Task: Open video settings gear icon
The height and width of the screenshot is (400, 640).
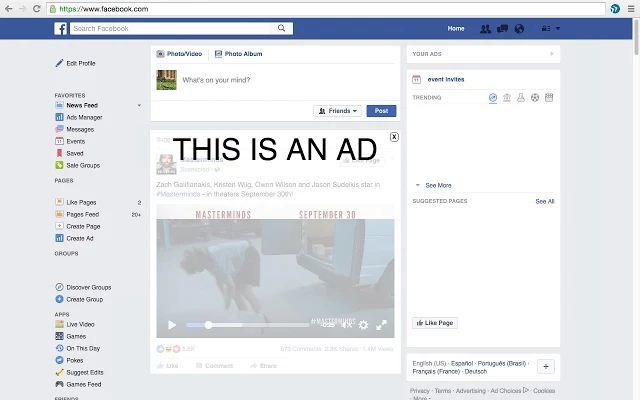Action: [363, 325]
